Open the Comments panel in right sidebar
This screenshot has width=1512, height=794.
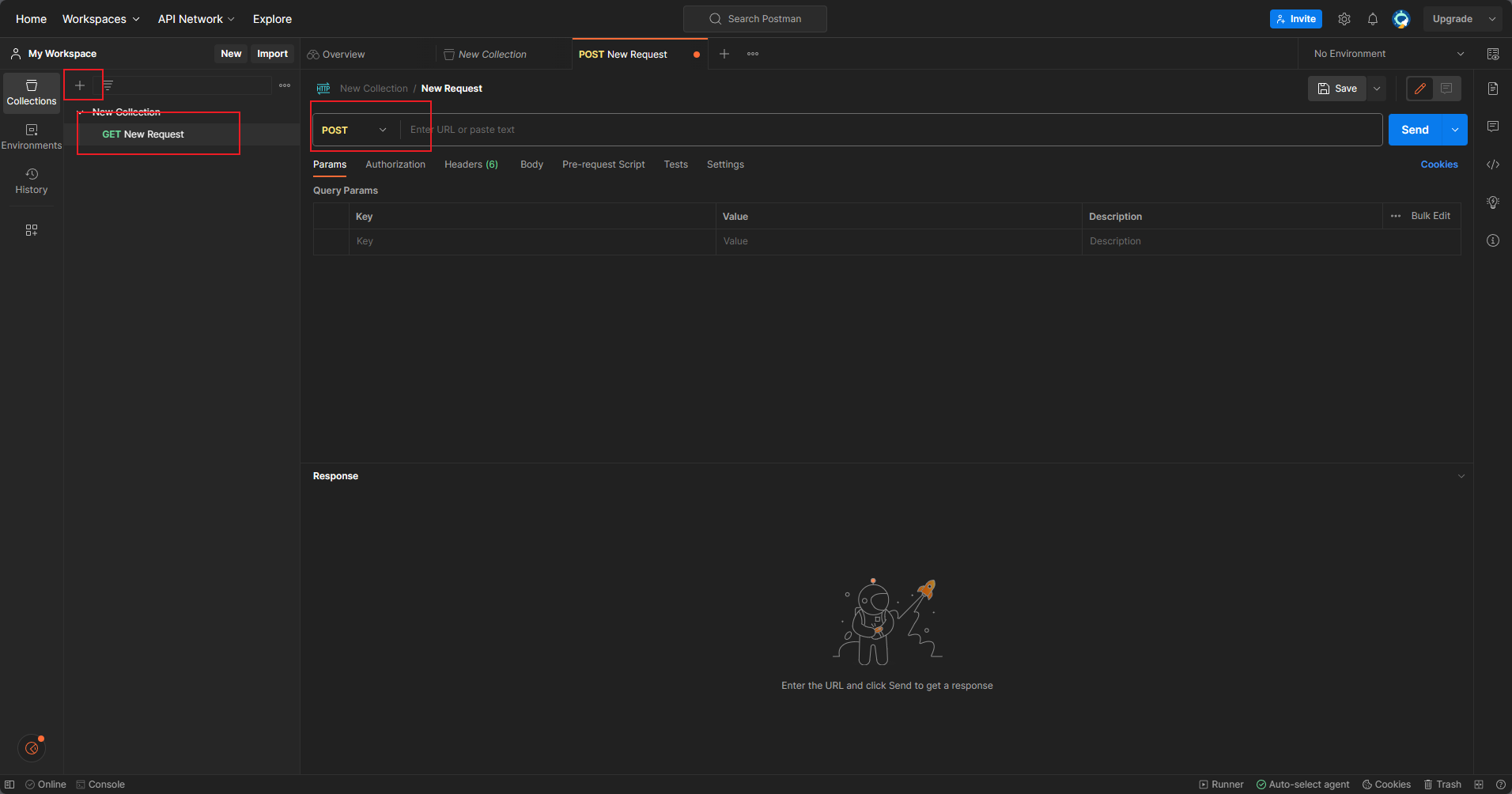[1493, 127]
